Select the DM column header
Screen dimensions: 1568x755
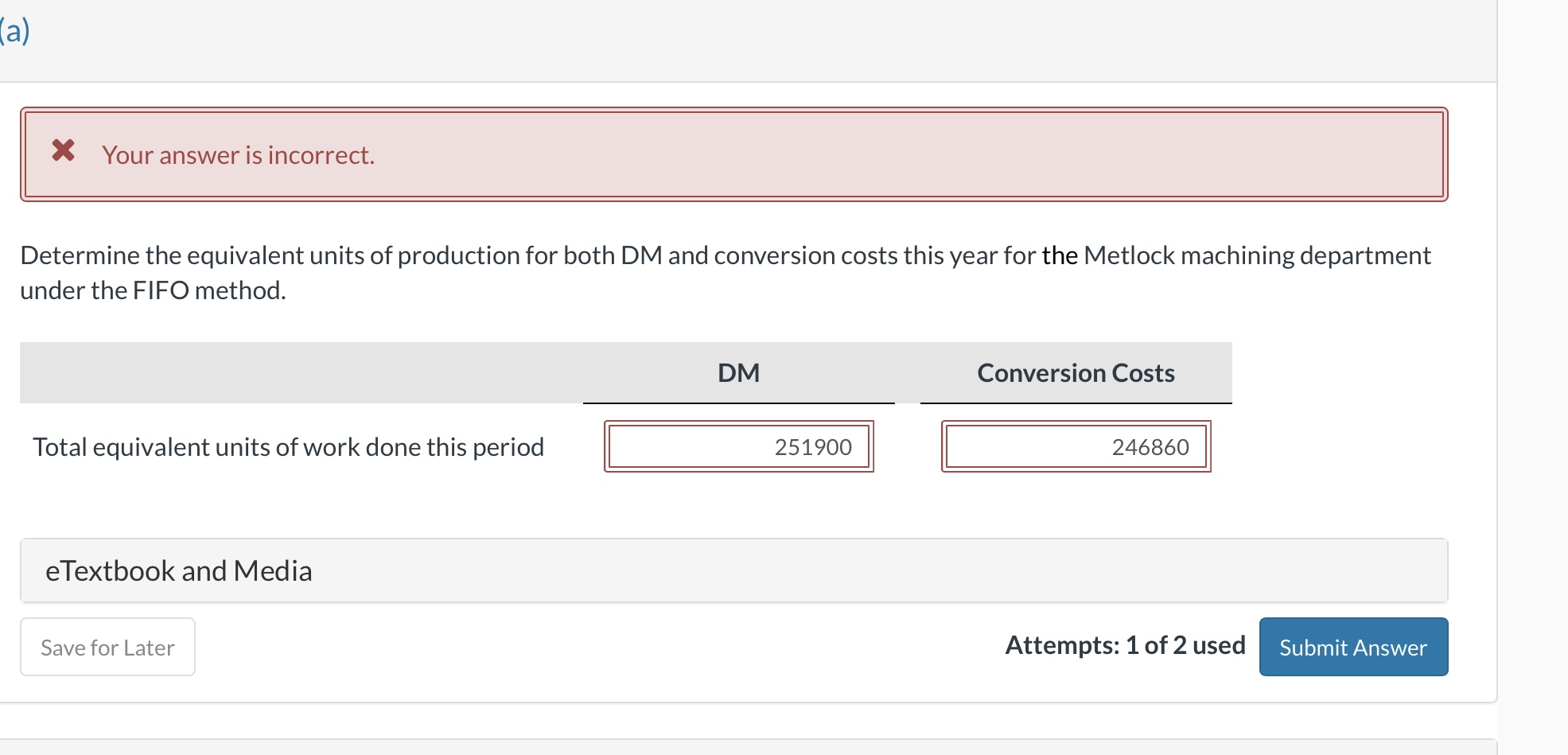click(738, 373)
